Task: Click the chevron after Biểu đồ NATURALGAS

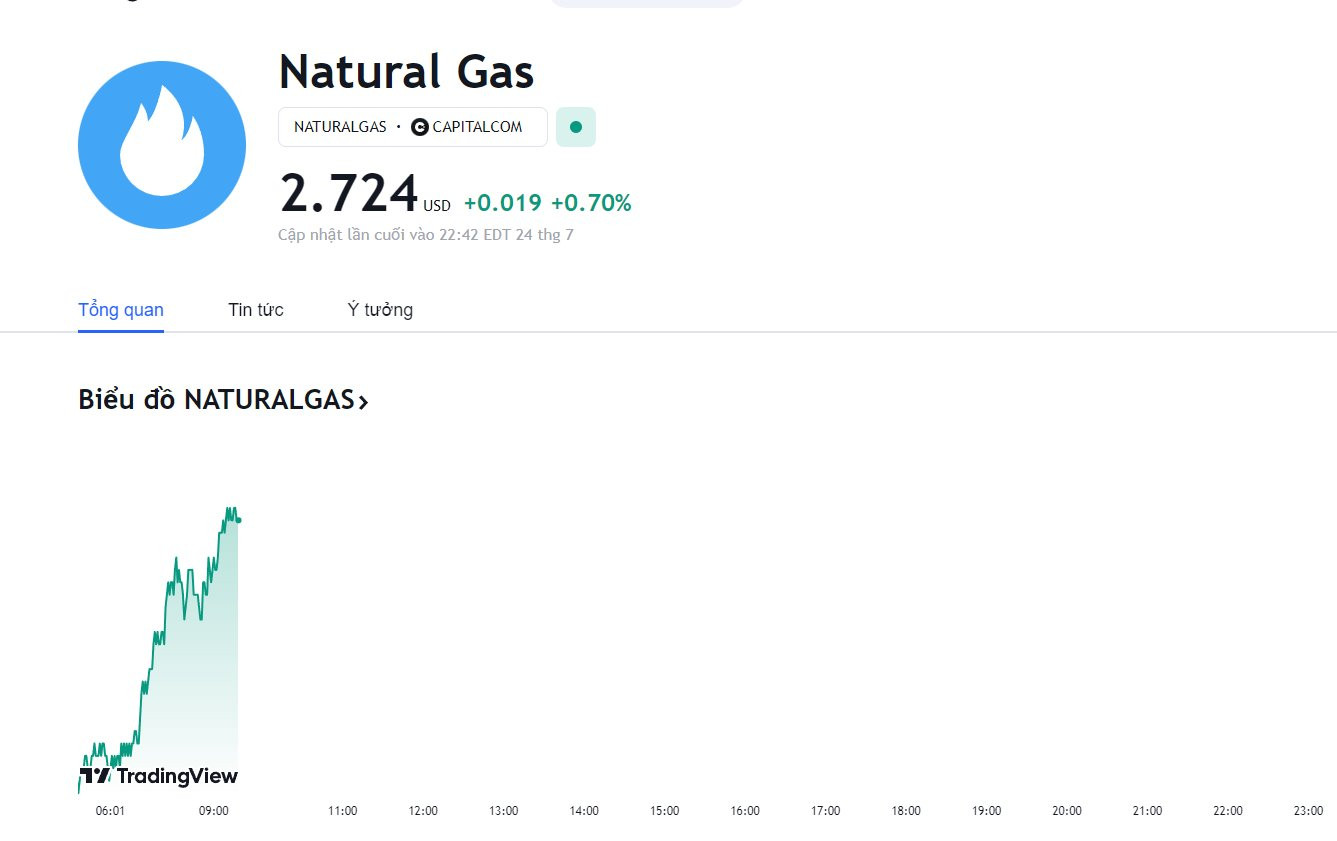Action: [363, 402]
